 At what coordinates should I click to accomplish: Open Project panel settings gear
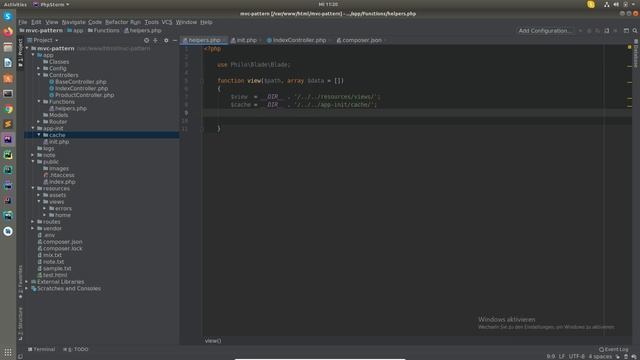pos(166,40)
